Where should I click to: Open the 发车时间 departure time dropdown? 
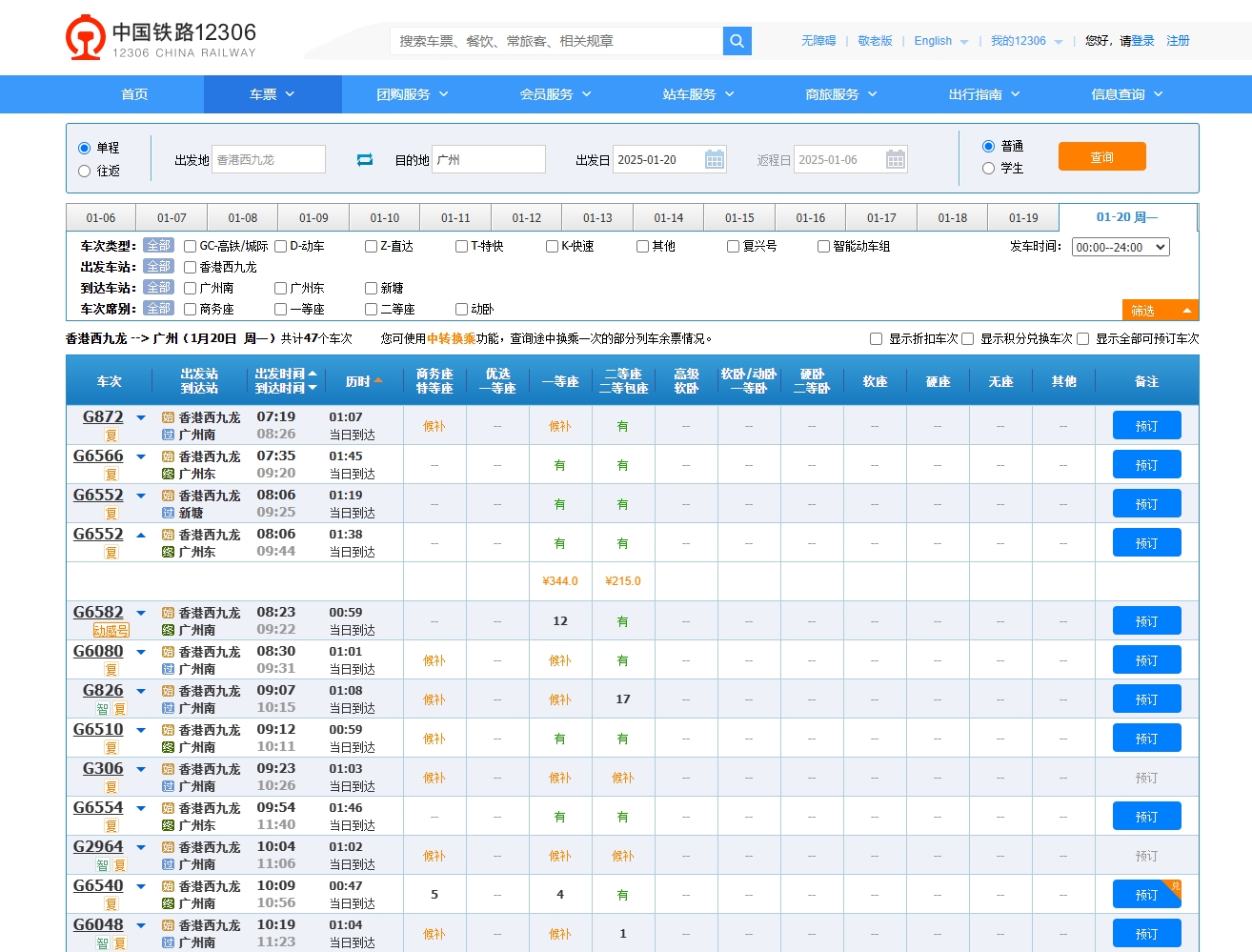pyautogui.click(x=1120, y=248)
